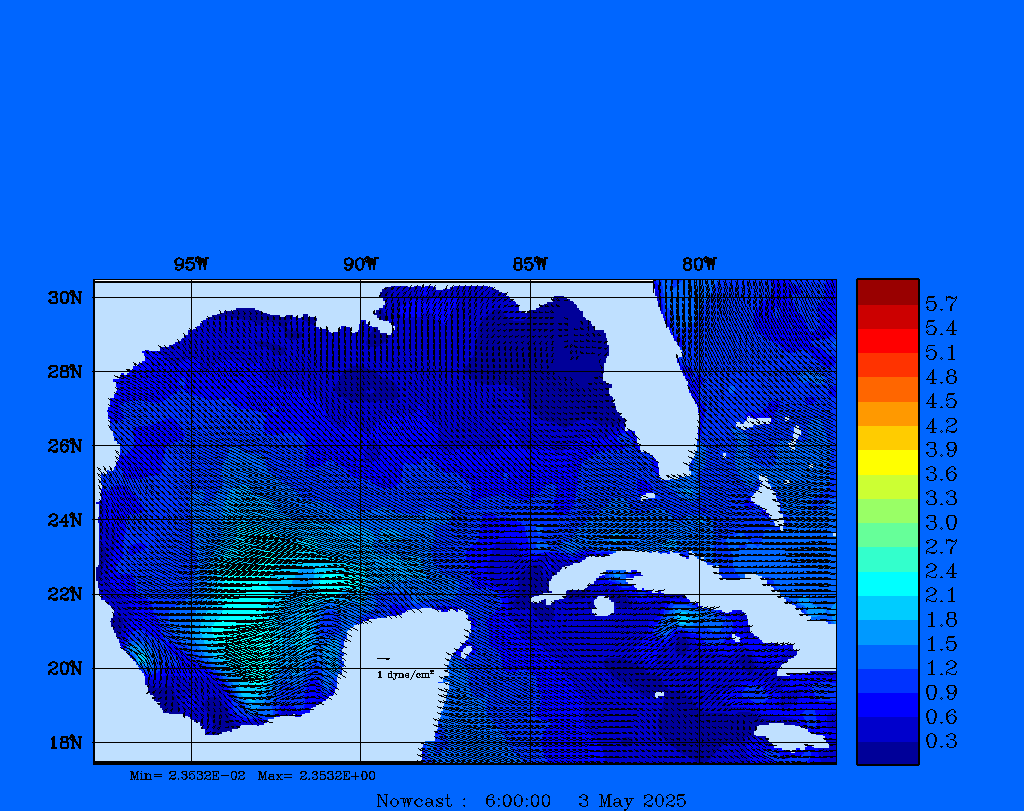This screenshot has width=1024, height=811.
Task: Click the 30N latitude label
Action: coord(64,298)
